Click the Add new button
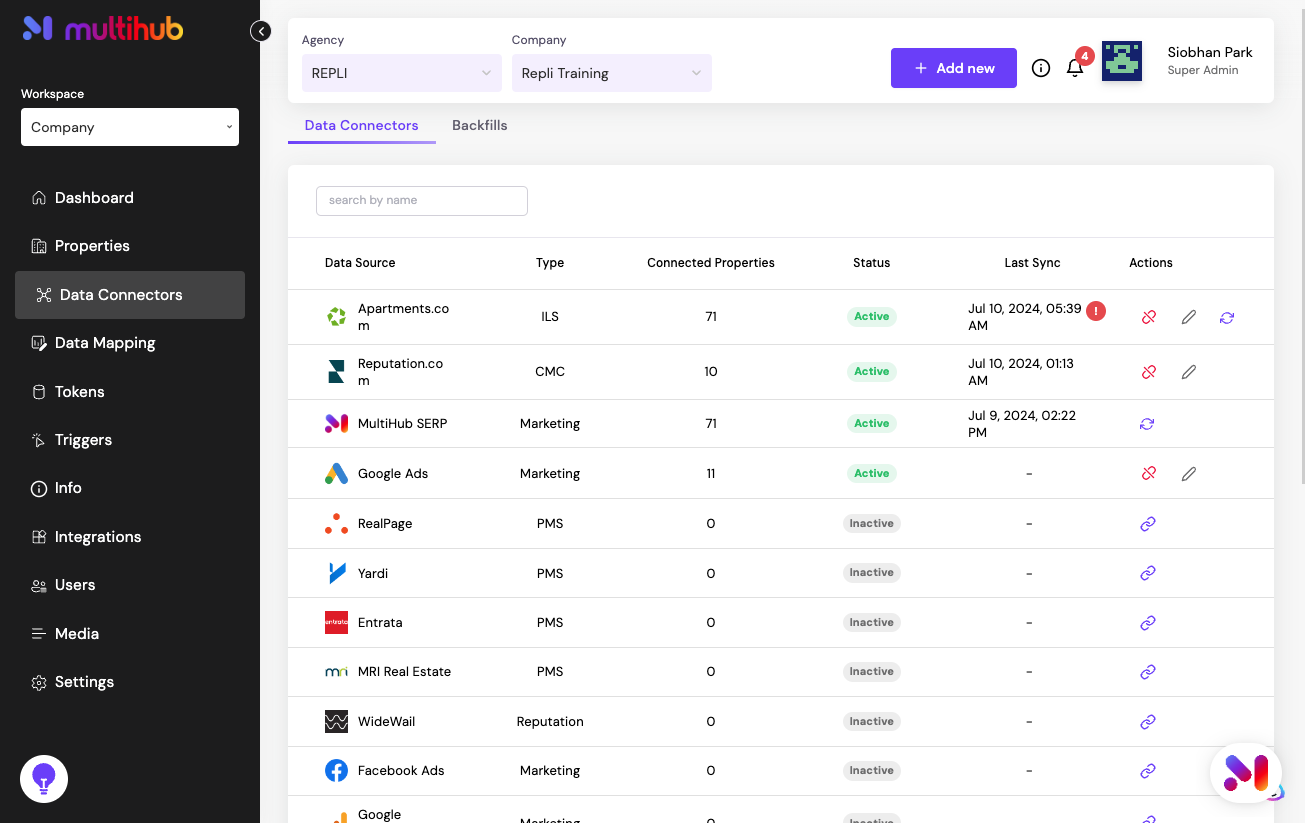 954,68
